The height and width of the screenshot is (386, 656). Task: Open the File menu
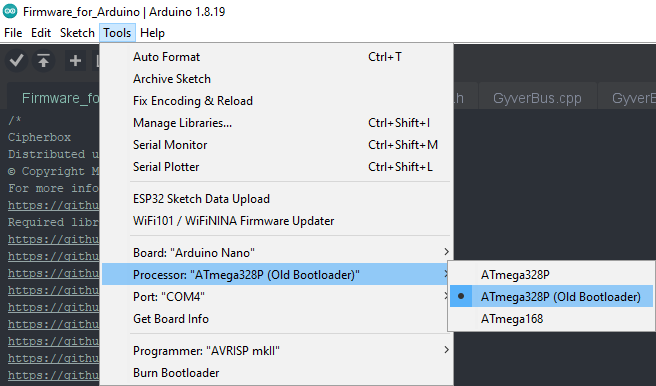13,33
